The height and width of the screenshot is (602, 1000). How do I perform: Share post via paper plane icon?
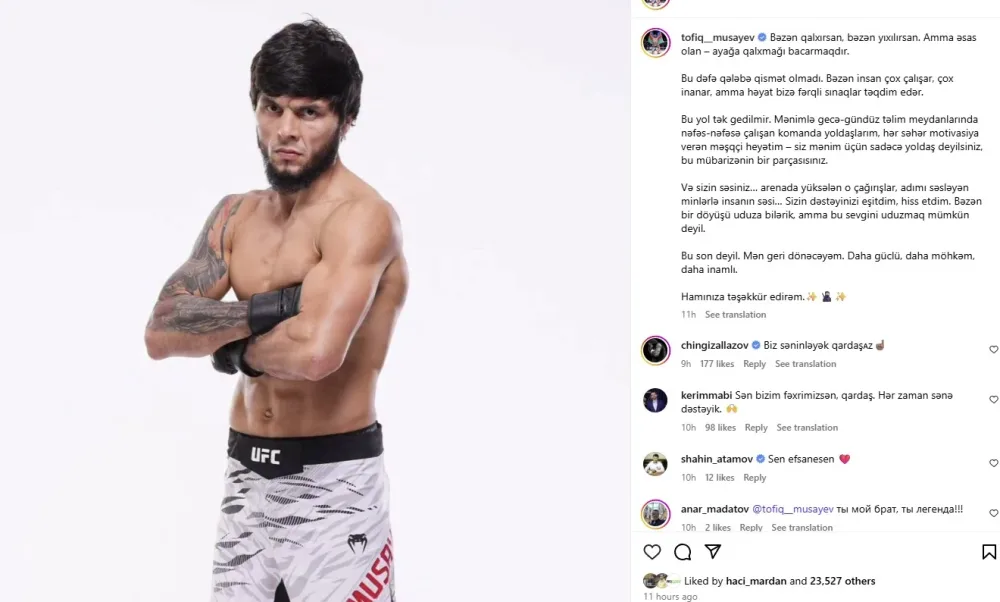tap(713, 552)
